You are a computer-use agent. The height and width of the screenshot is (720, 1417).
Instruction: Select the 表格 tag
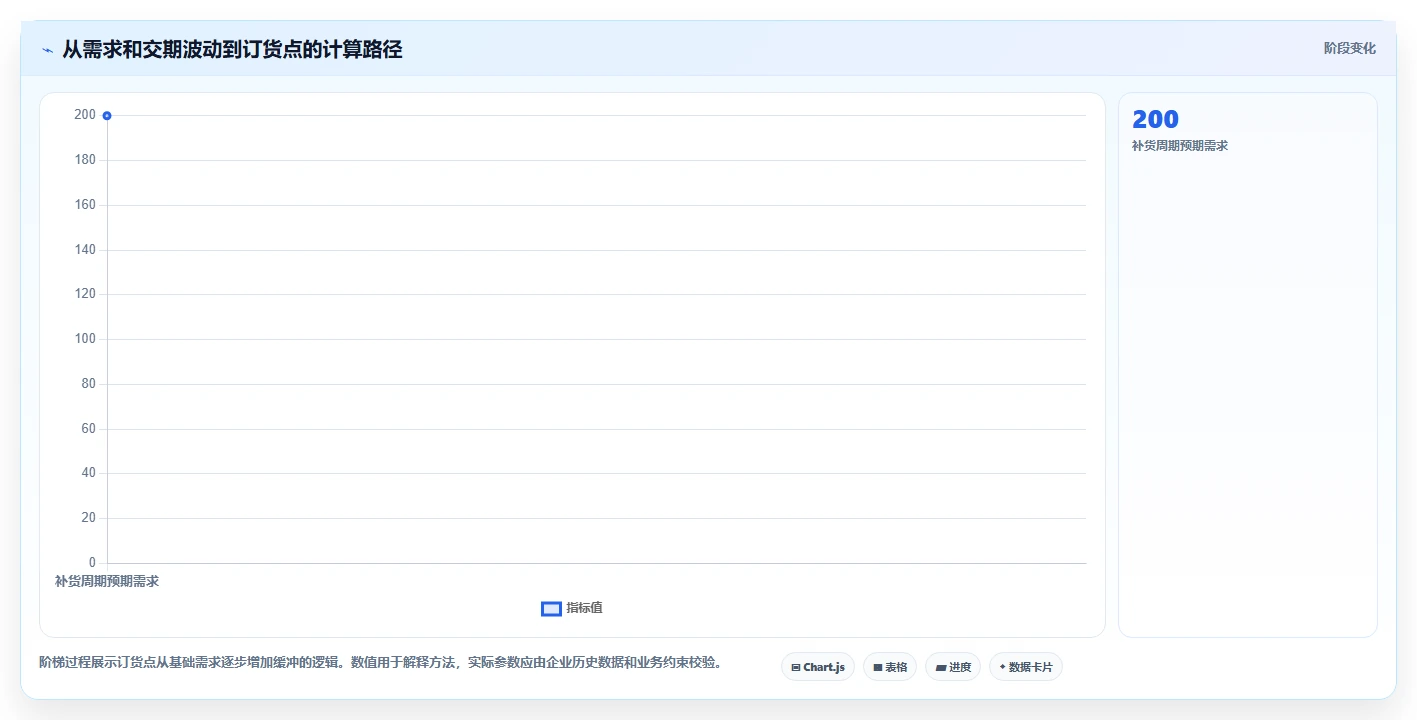(890, 667)
